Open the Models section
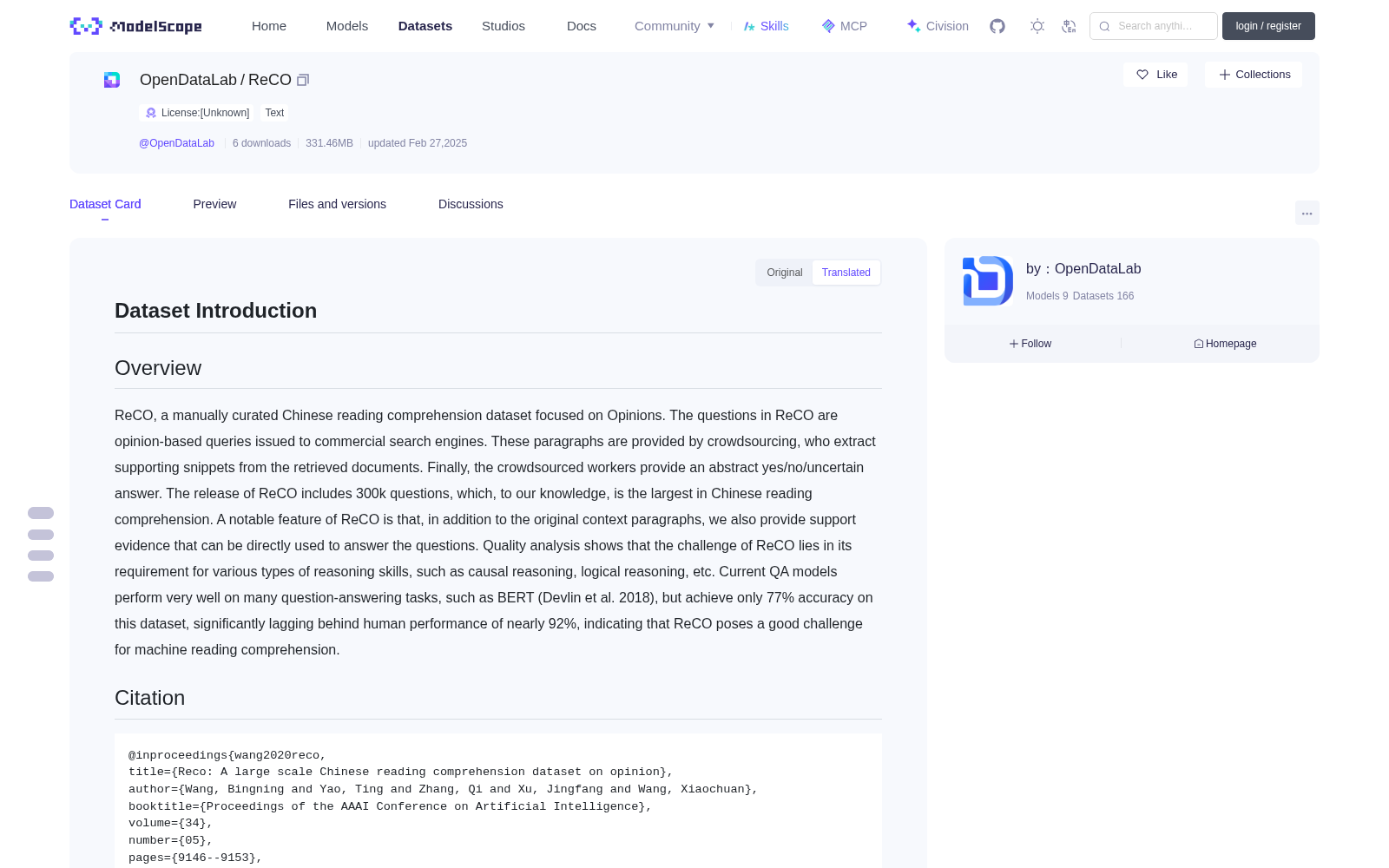 point(347,26)
